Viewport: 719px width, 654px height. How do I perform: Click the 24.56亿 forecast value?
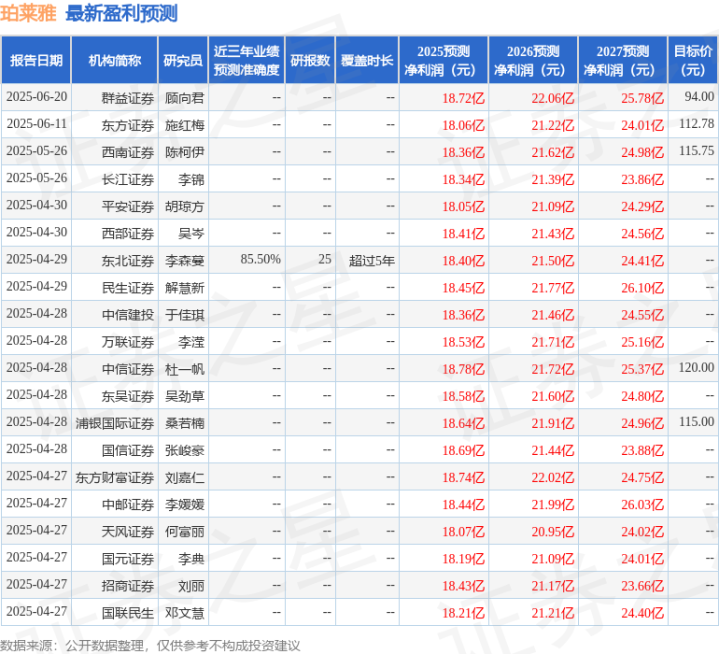tap(642, 233)
